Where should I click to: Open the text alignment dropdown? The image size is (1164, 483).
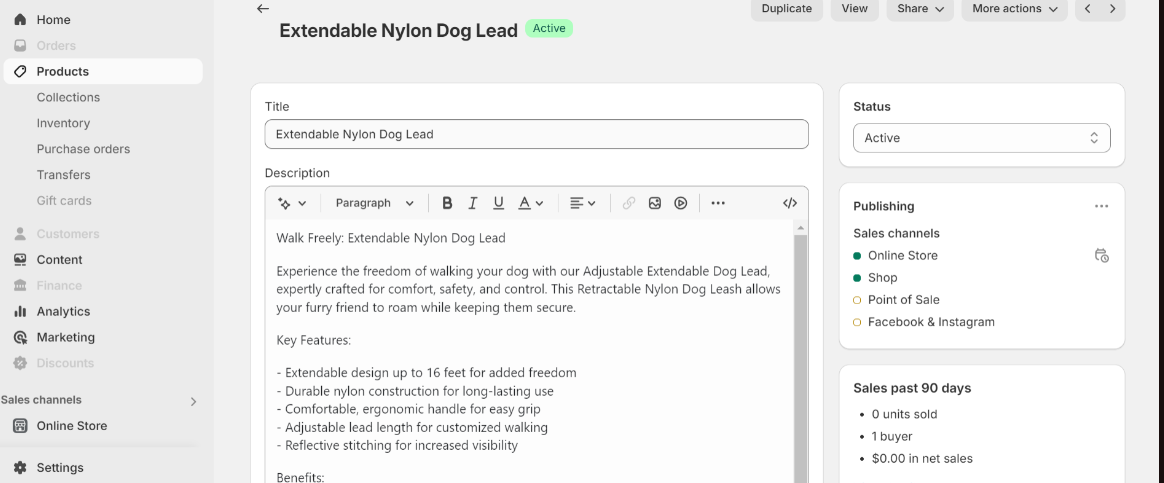point(582,203)
